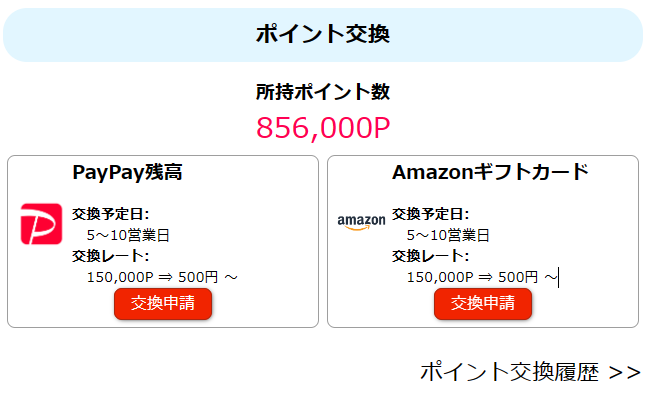The width and height of the screenshot is (650, 406).
Task: Click the PayPay logo icon
Action: 41,223
